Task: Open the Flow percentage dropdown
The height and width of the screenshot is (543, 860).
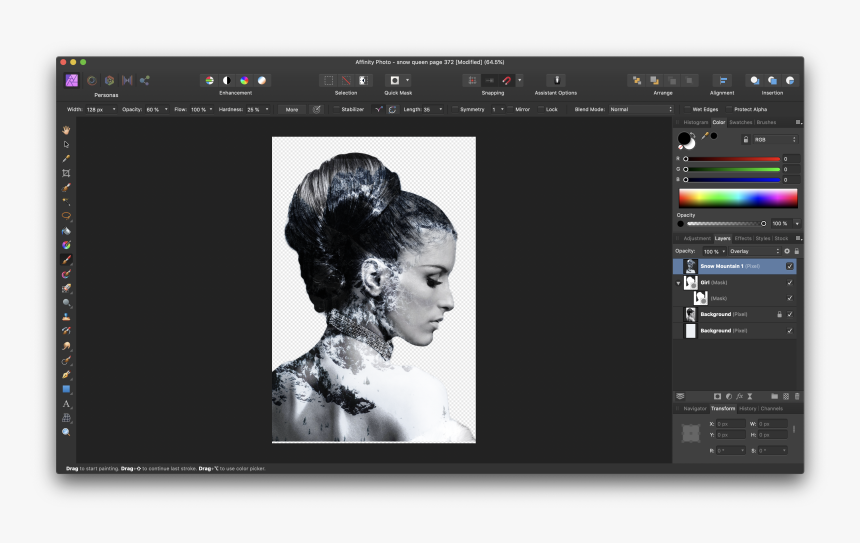Action: pyautogui.click(x=211, y=109)
